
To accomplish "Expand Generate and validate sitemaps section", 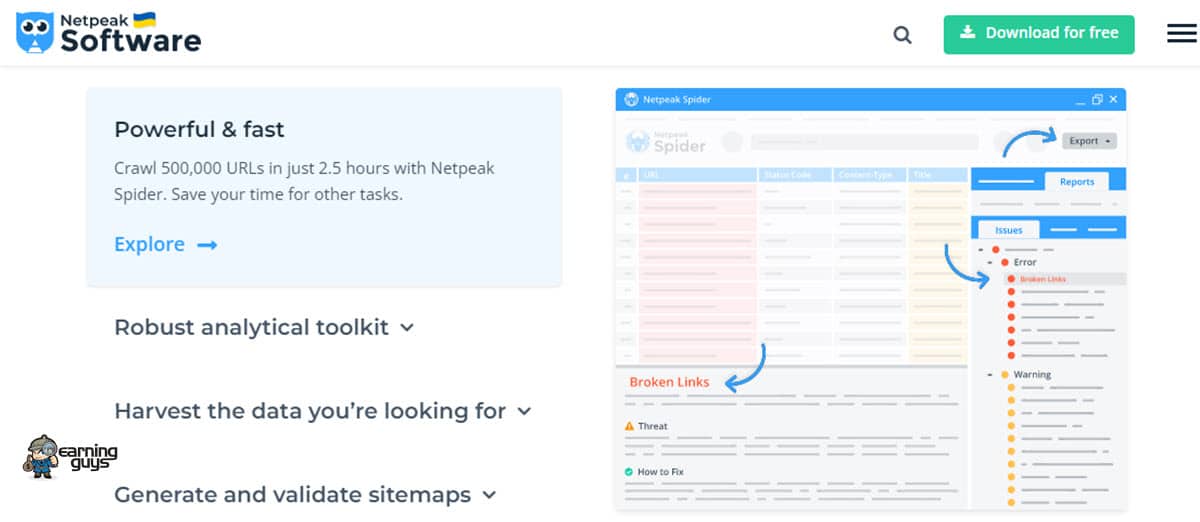I will pos(305,494).
